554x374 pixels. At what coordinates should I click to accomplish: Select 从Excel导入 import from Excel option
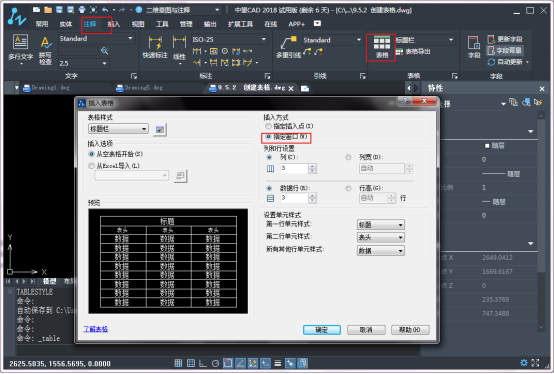(92, 166)
